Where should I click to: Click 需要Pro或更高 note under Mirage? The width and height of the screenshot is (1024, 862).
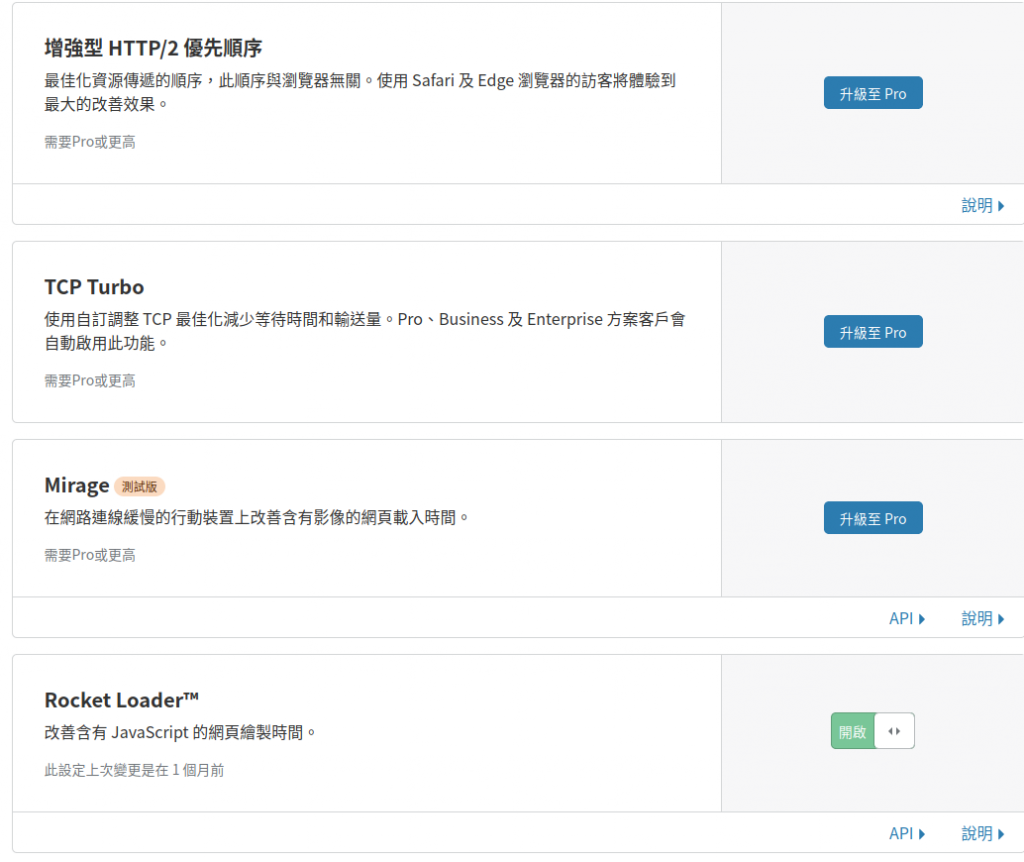89,555
